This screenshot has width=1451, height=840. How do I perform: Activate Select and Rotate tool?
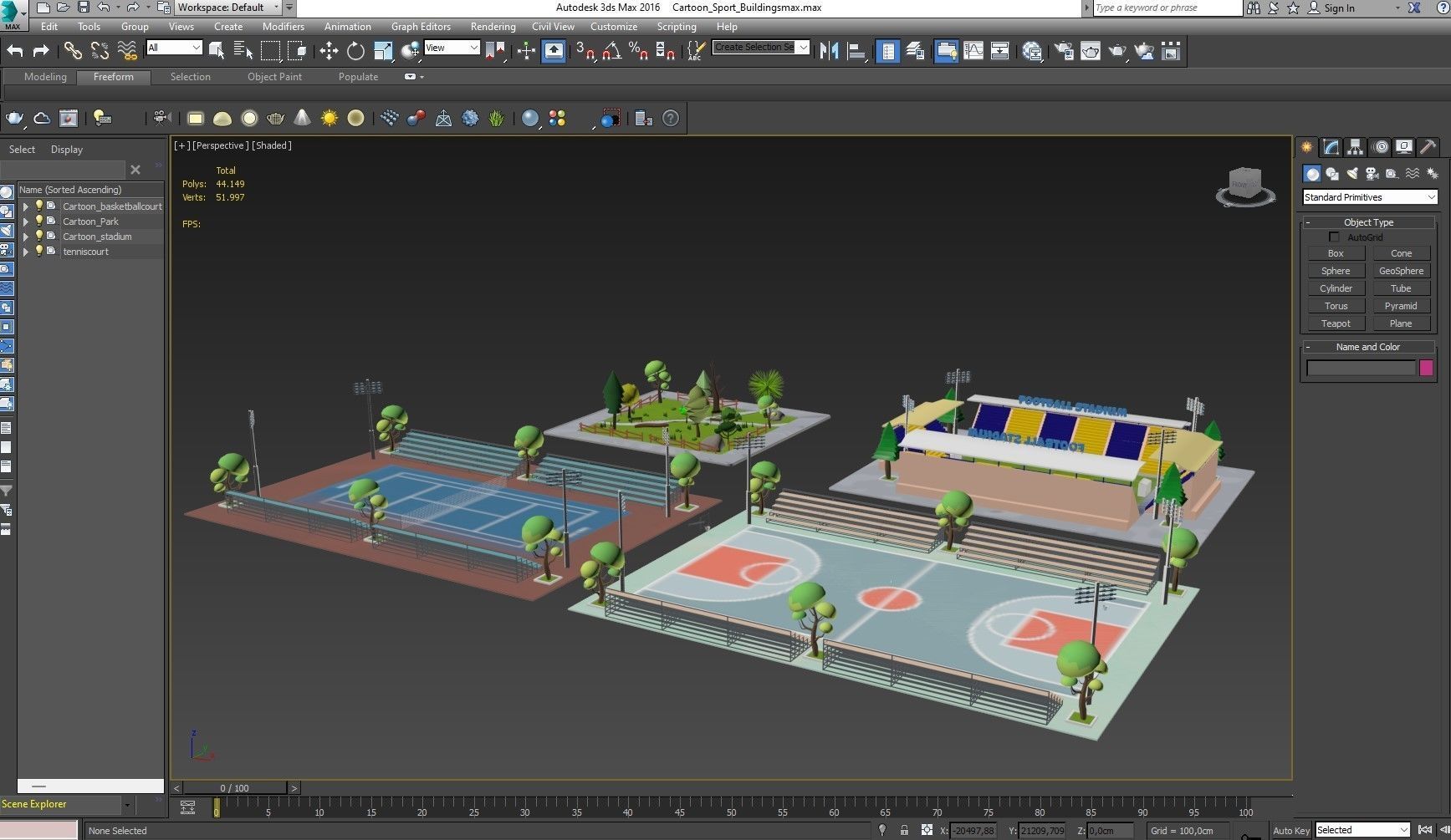coord(355,51)
